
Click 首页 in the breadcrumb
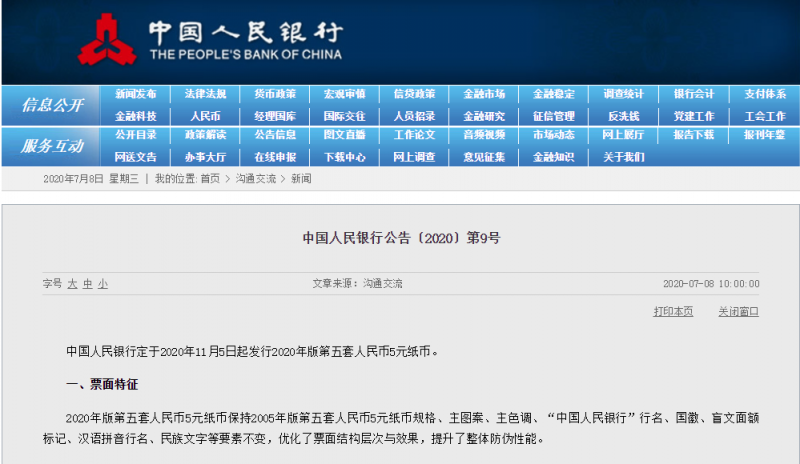click(210, 179)
